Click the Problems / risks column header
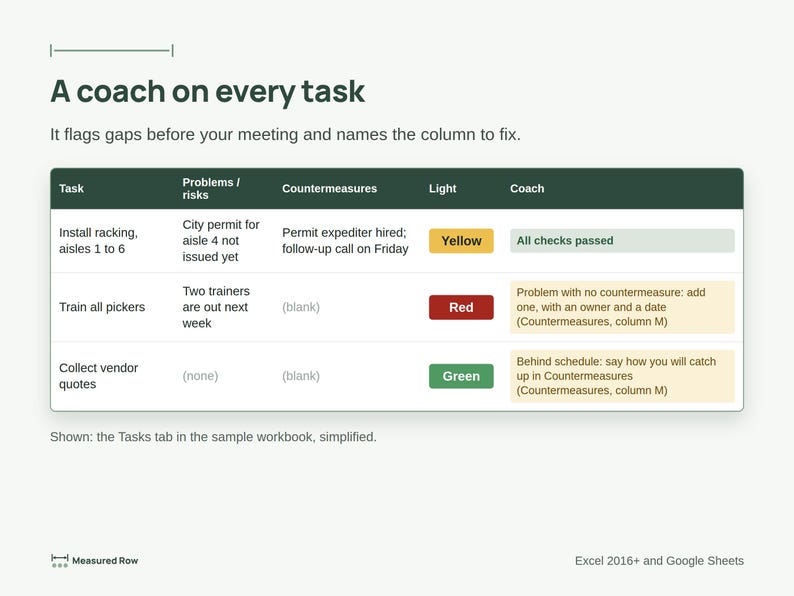Screen dimensions: 794x596 [x=211, y=188]
